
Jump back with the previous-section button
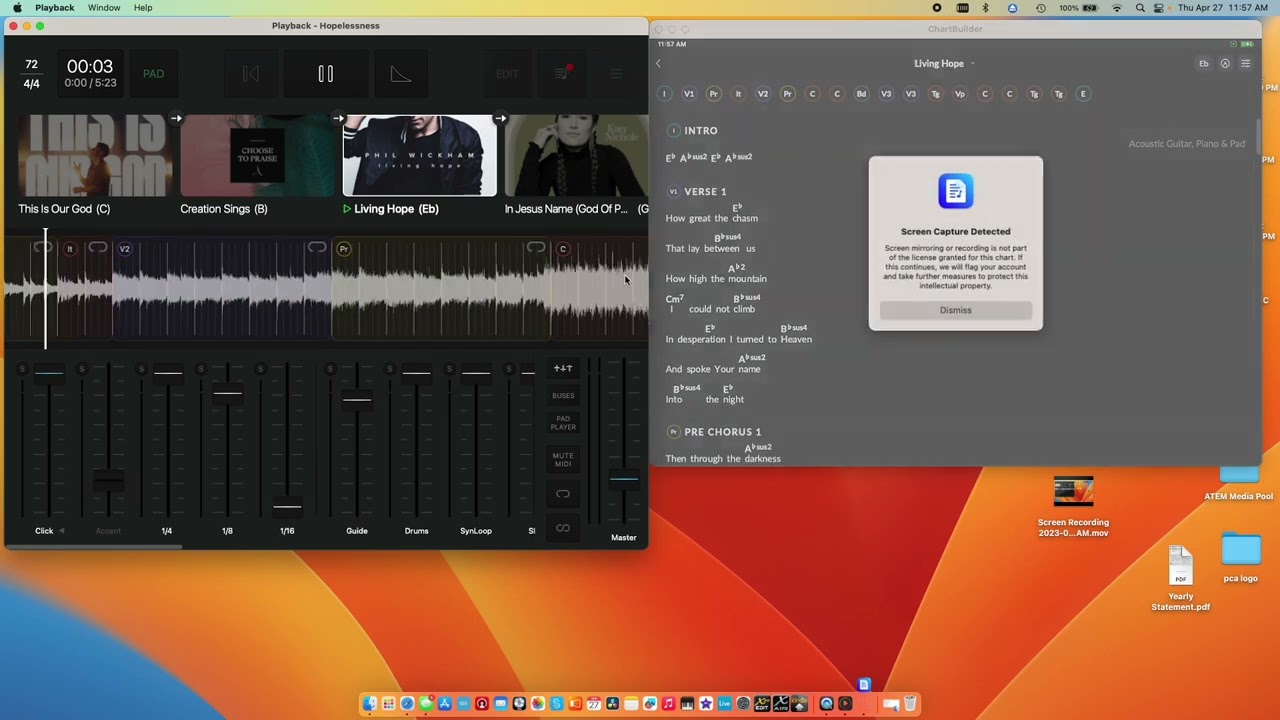251,74
